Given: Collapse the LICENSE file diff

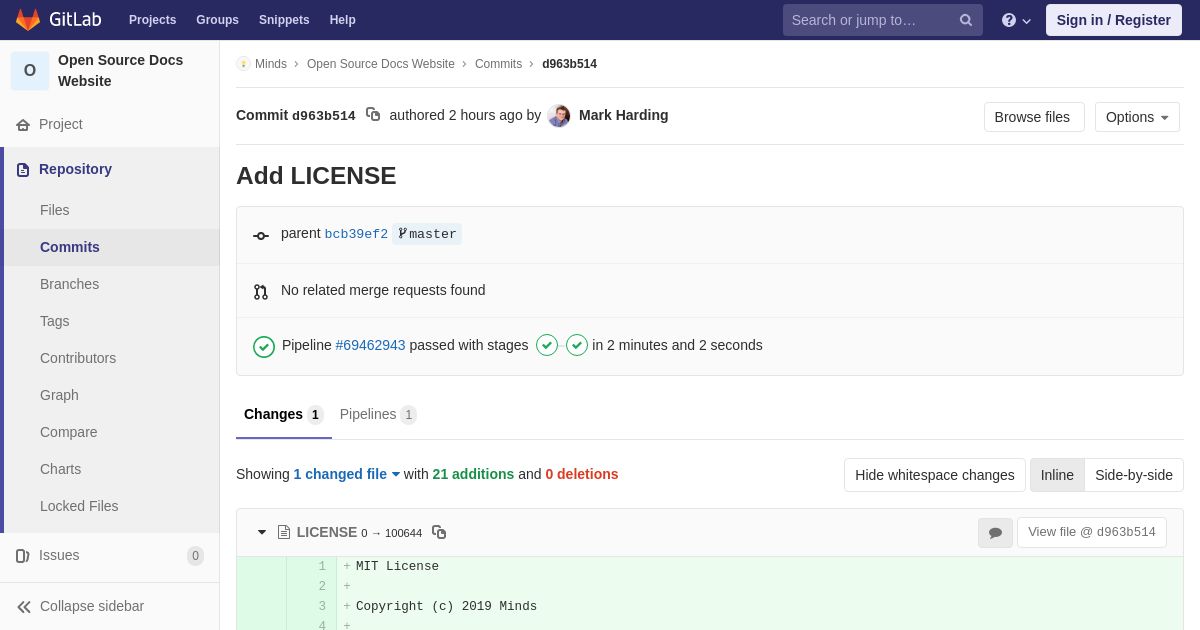Looking at the screenshot, I should point(262,532).
